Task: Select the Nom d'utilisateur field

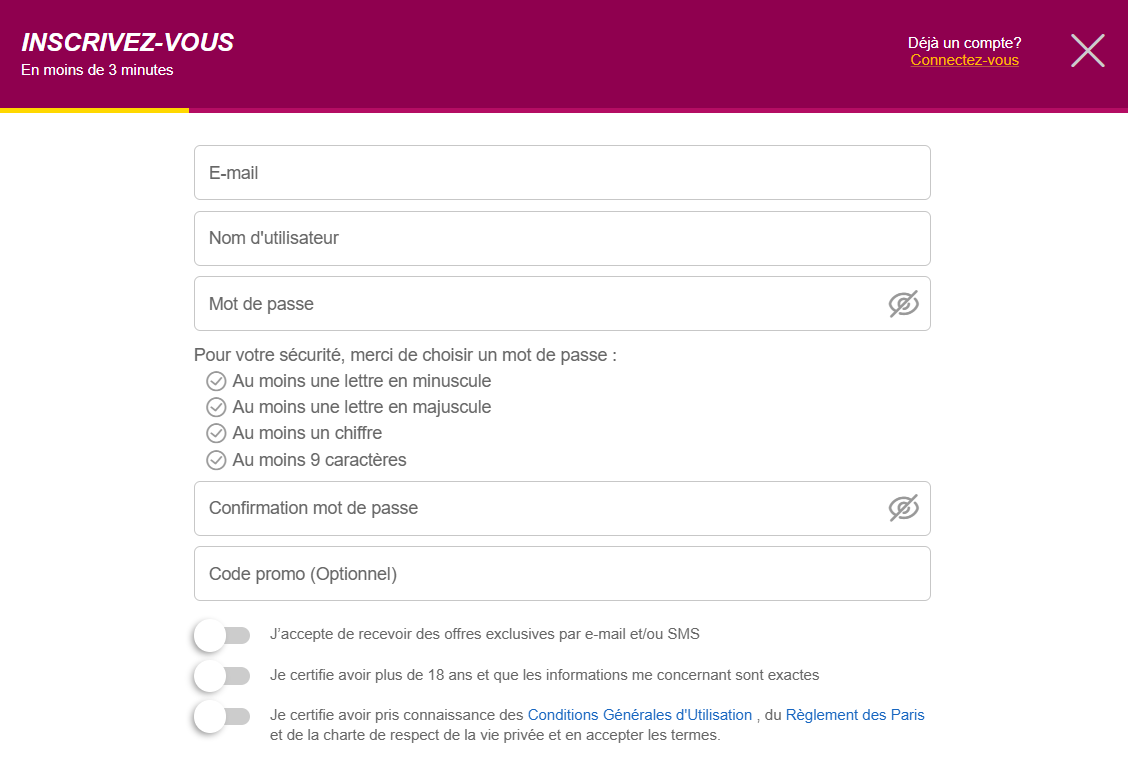Action: click(561, 238)
